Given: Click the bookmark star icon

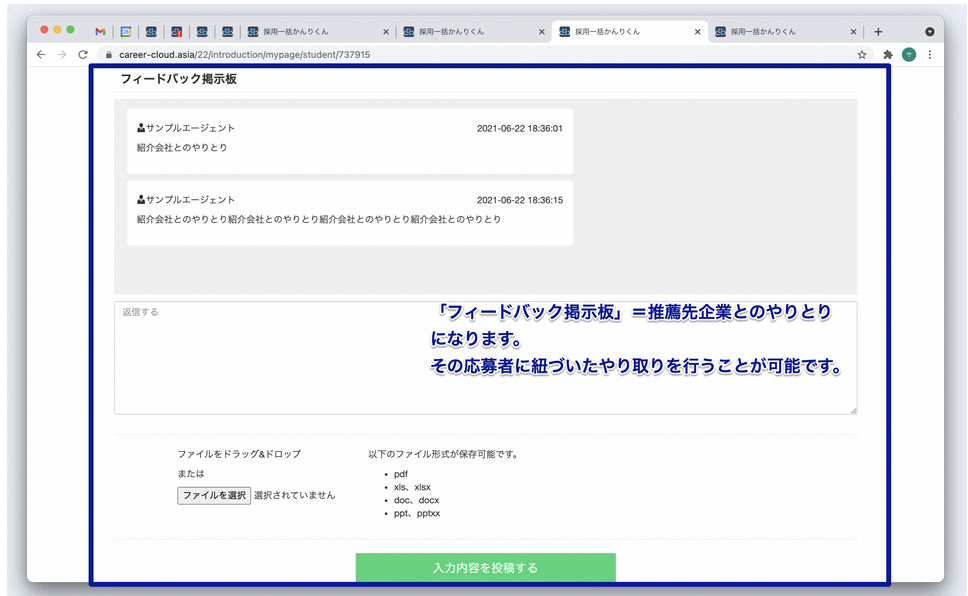Looking at the screenshot, I should tap(861, 55).
